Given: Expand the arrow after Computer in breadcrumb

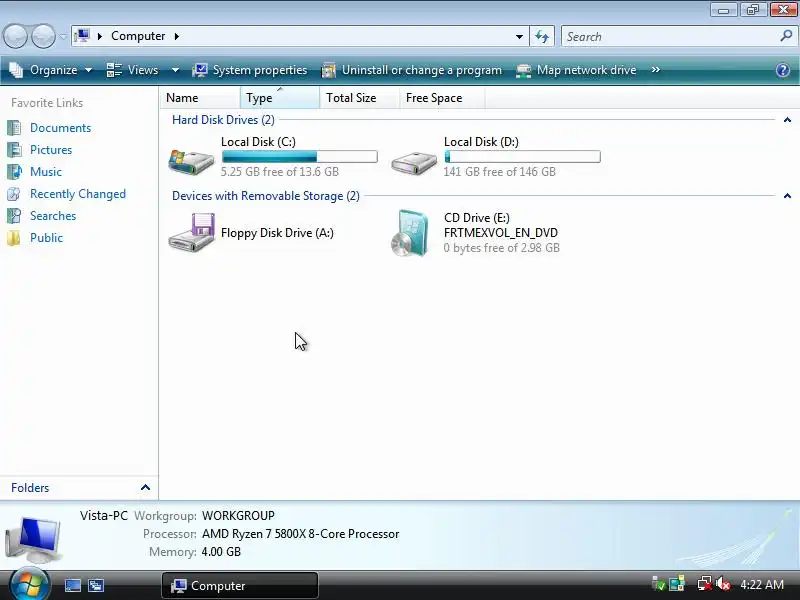Looking at the screenshot, I should (x=177, y=36).
